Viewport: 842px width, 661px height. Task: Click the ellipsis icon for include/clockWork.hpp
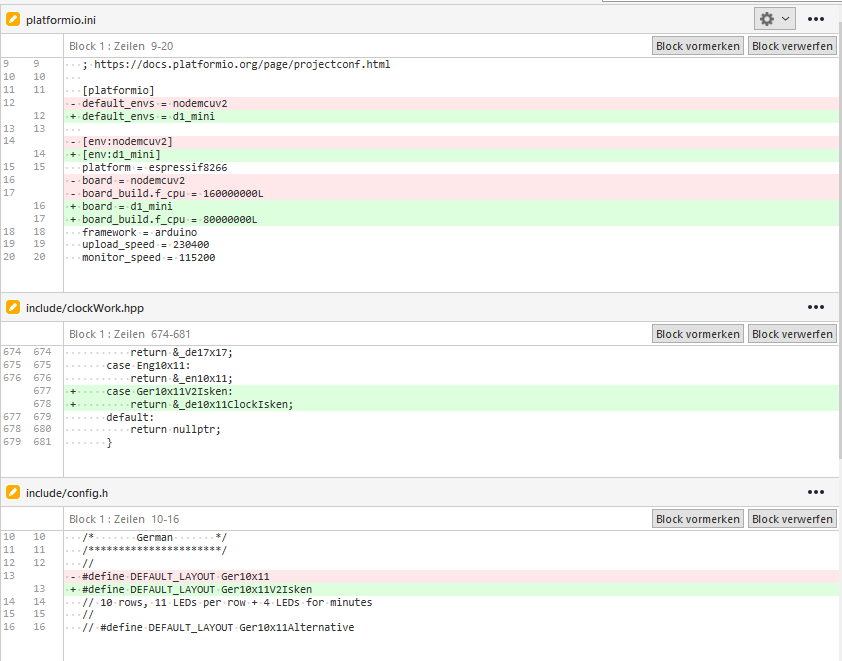click(x=816, y=307)
